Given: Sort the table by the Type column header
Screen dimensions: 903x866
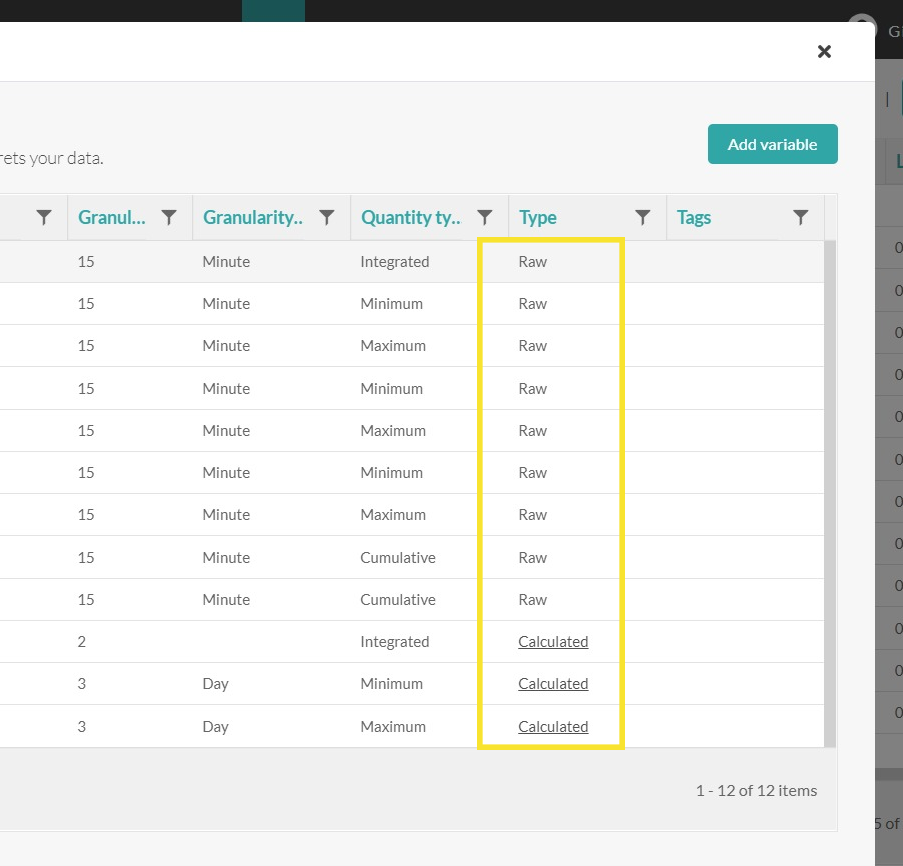Looking at the screenshot, I should (x=537, y=217).
